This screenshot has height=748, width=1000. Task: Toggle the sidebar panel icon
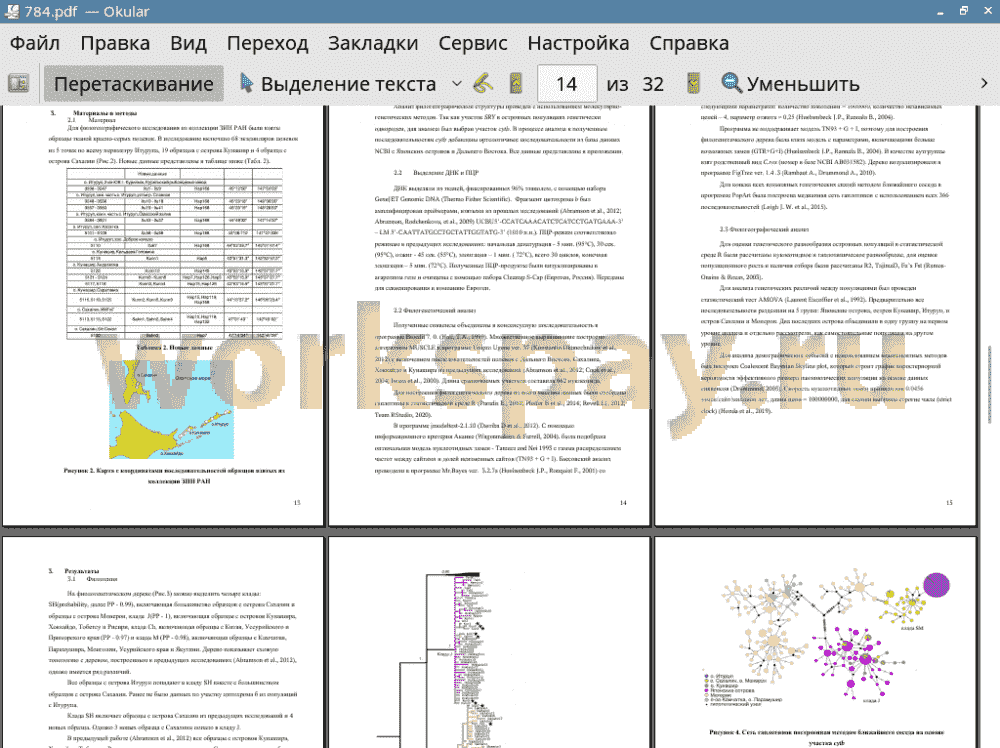point(18,84)
